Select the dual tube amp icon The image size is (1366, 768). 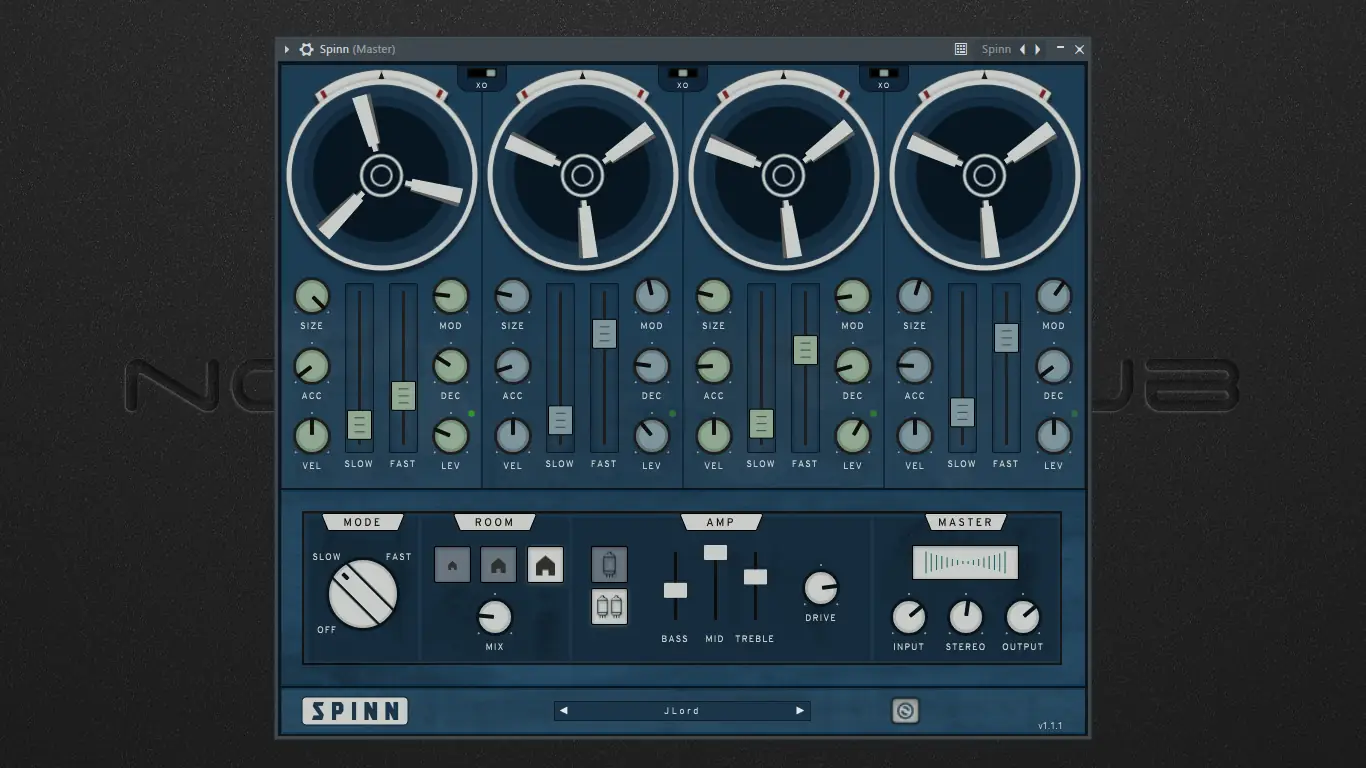pyautogui.click(x=608, y=606)
